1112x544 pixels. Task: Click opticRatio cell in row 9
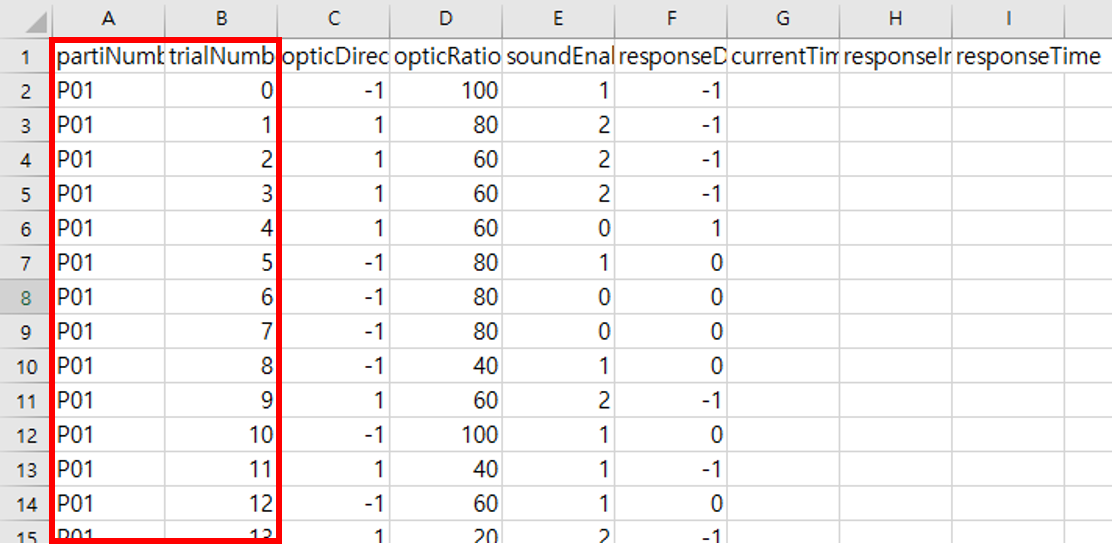tap(445, 332)
